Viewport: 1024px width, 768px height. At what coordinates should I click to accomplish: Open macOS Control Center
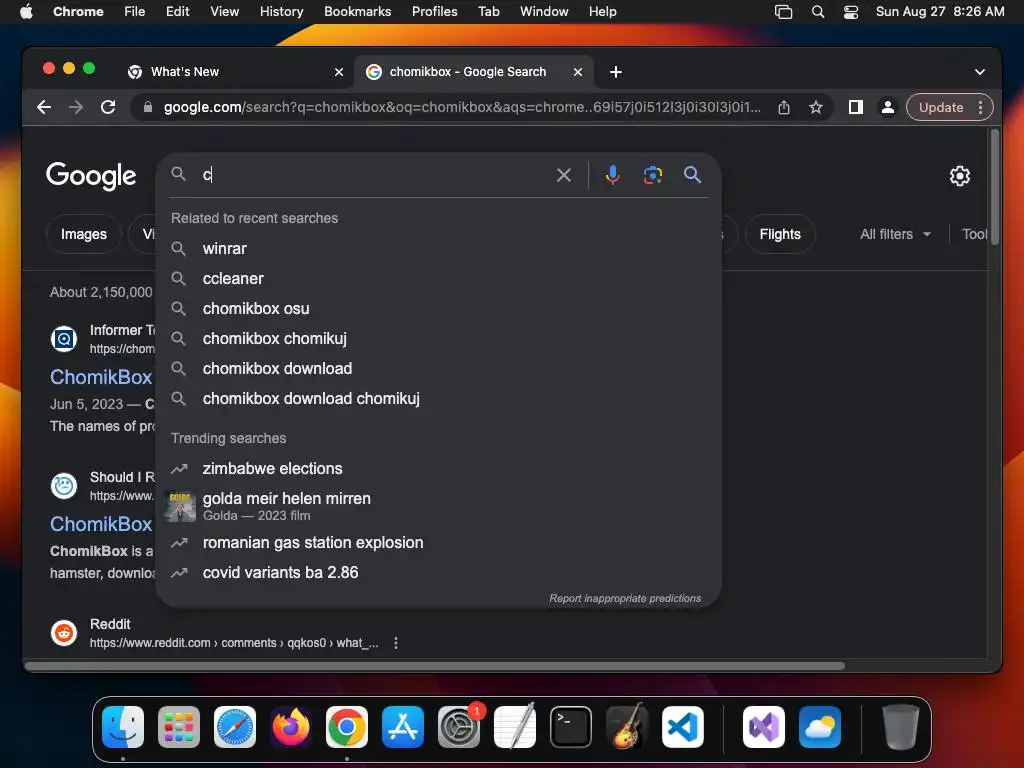(850, 12)
